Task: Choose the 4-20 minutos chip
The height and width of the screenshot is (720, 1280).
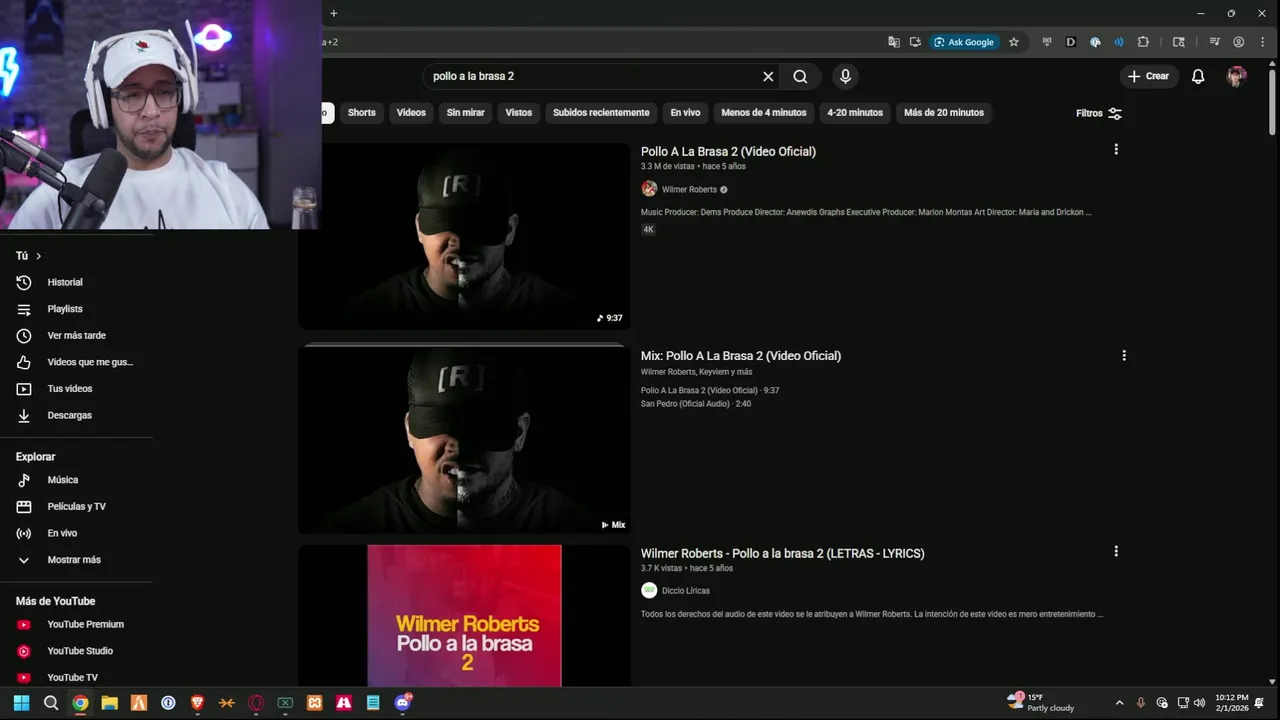Action: coord(855,113)
